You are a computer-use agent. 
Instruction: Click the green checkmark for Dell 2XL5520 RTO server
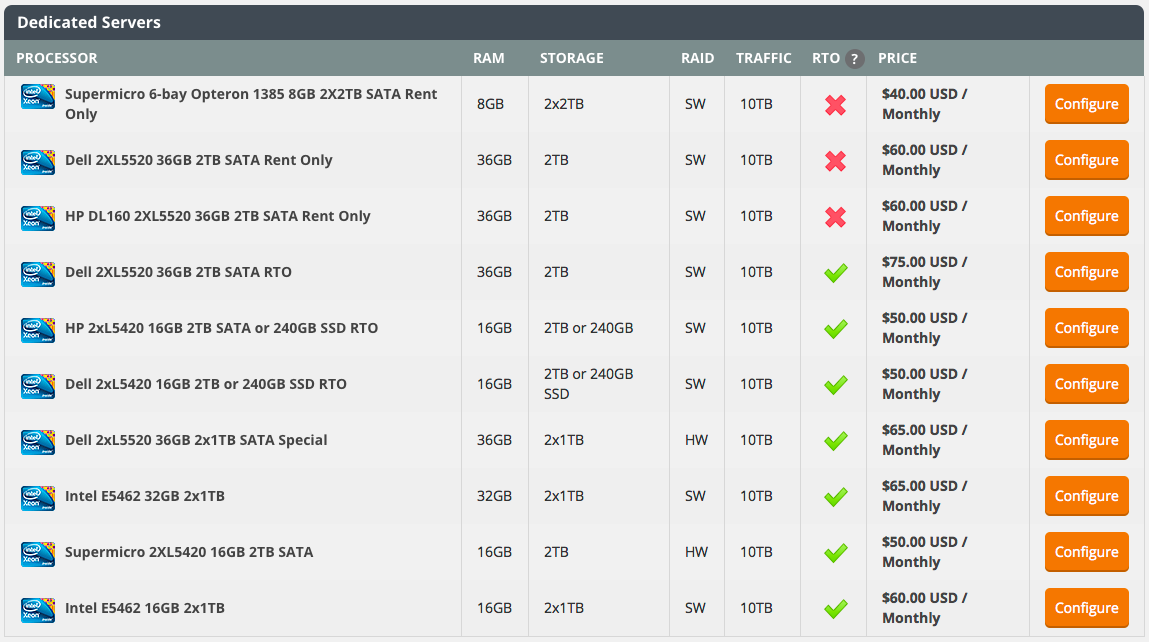835,272
